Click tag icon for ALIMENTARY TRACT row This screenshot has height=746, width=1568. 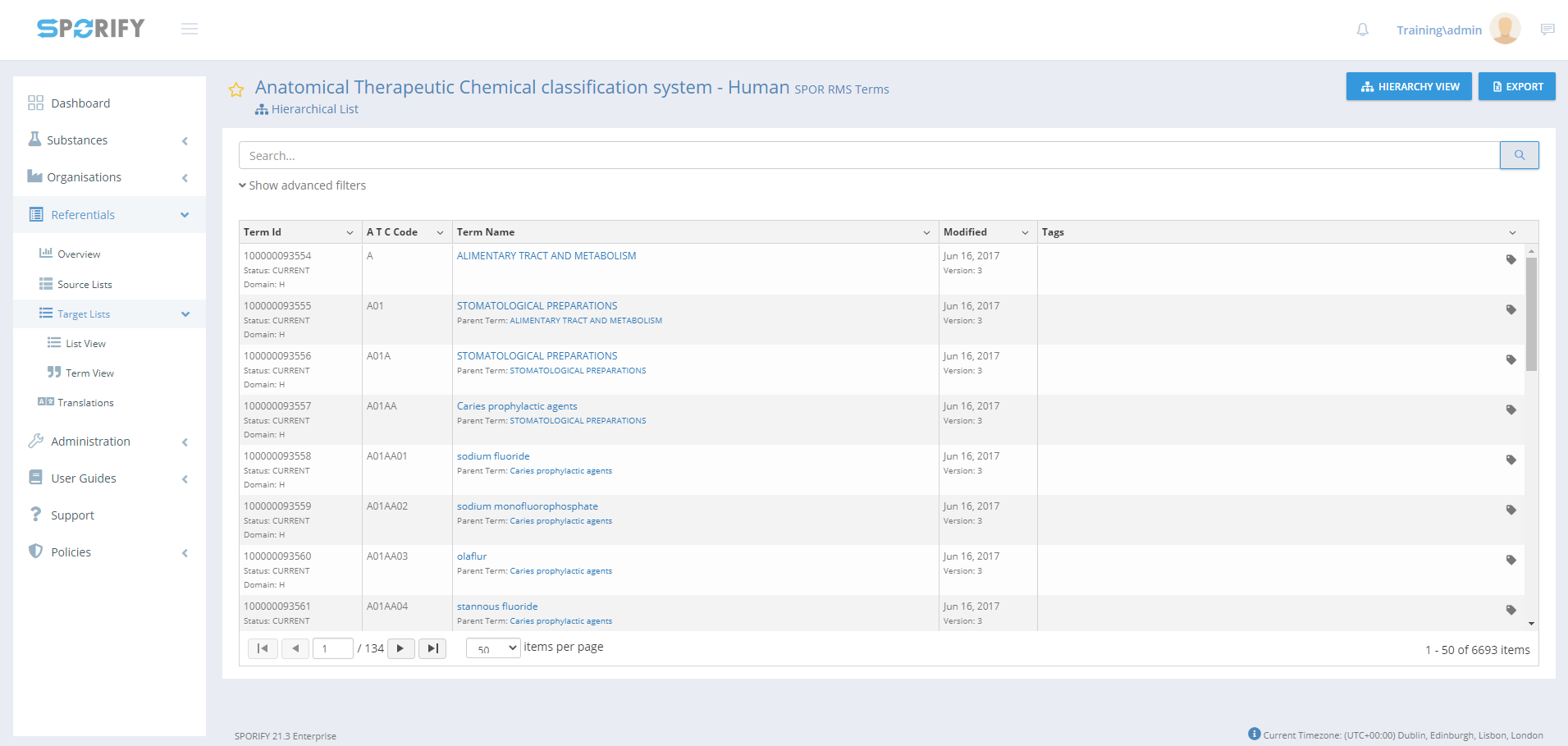click(x=1511, y=259)
